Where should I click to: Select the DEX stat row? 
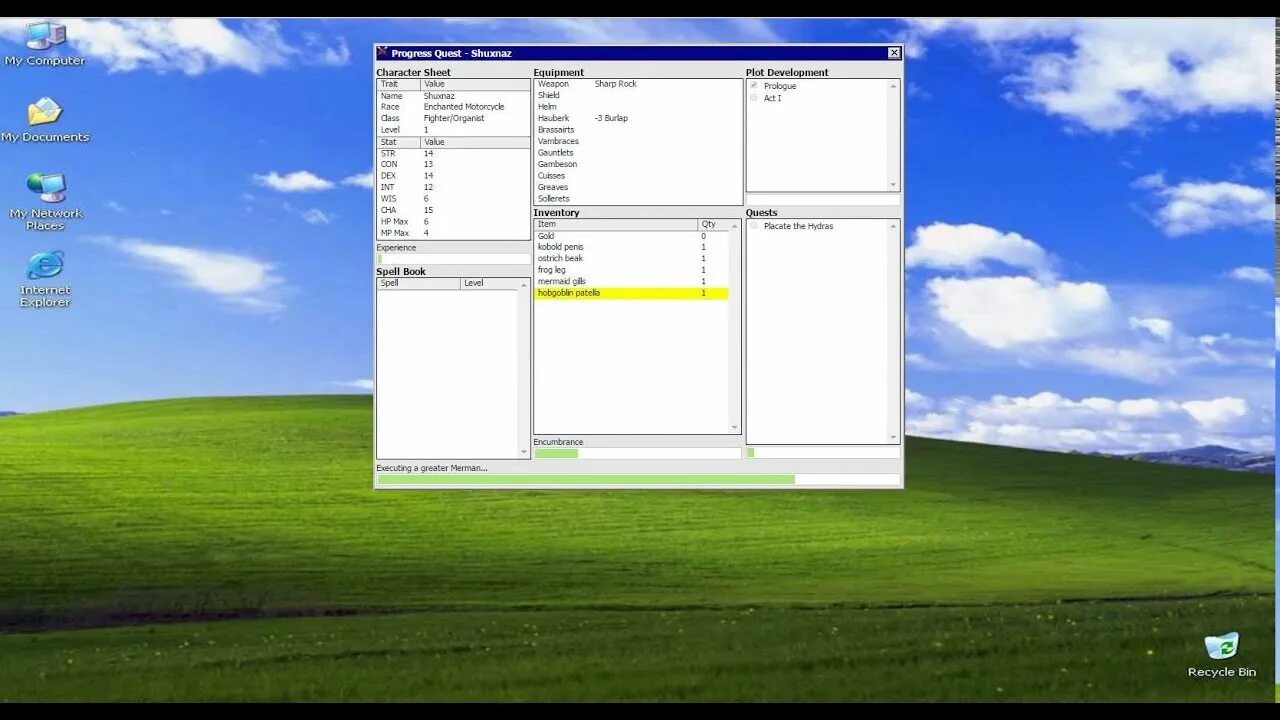pos(453,176)
